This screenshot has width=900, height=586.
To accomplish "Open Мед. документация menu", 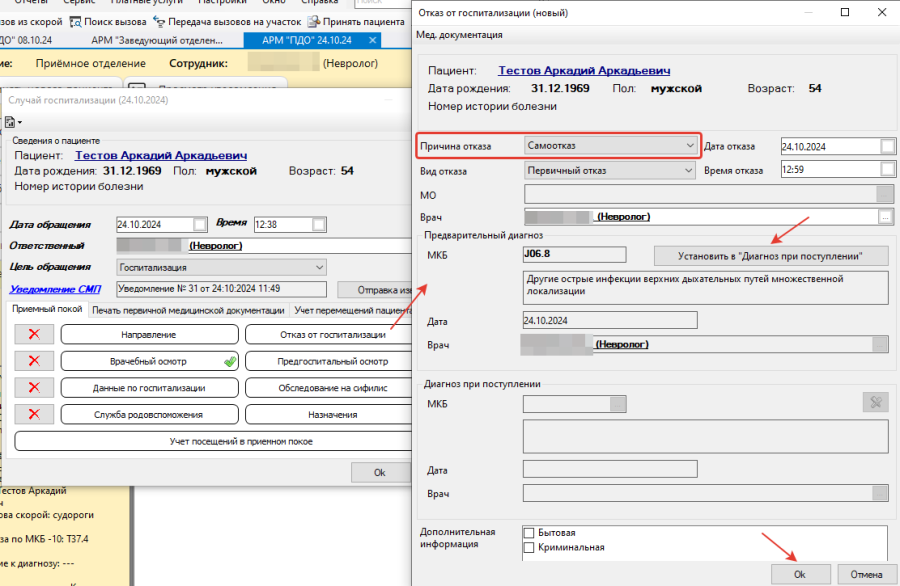I will (x=459, y=35).
